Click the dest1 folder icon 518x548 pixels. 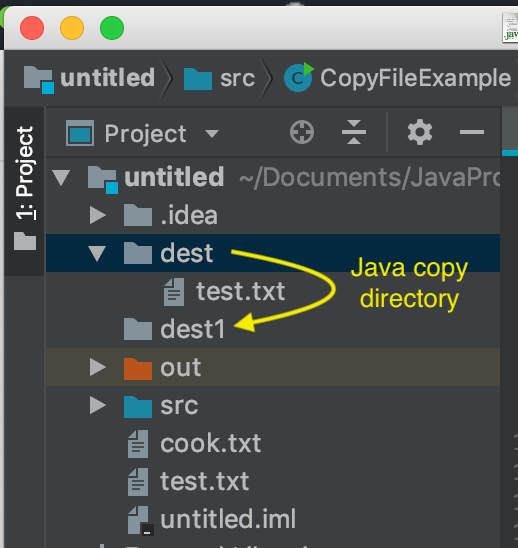click(x=138, y=329)
